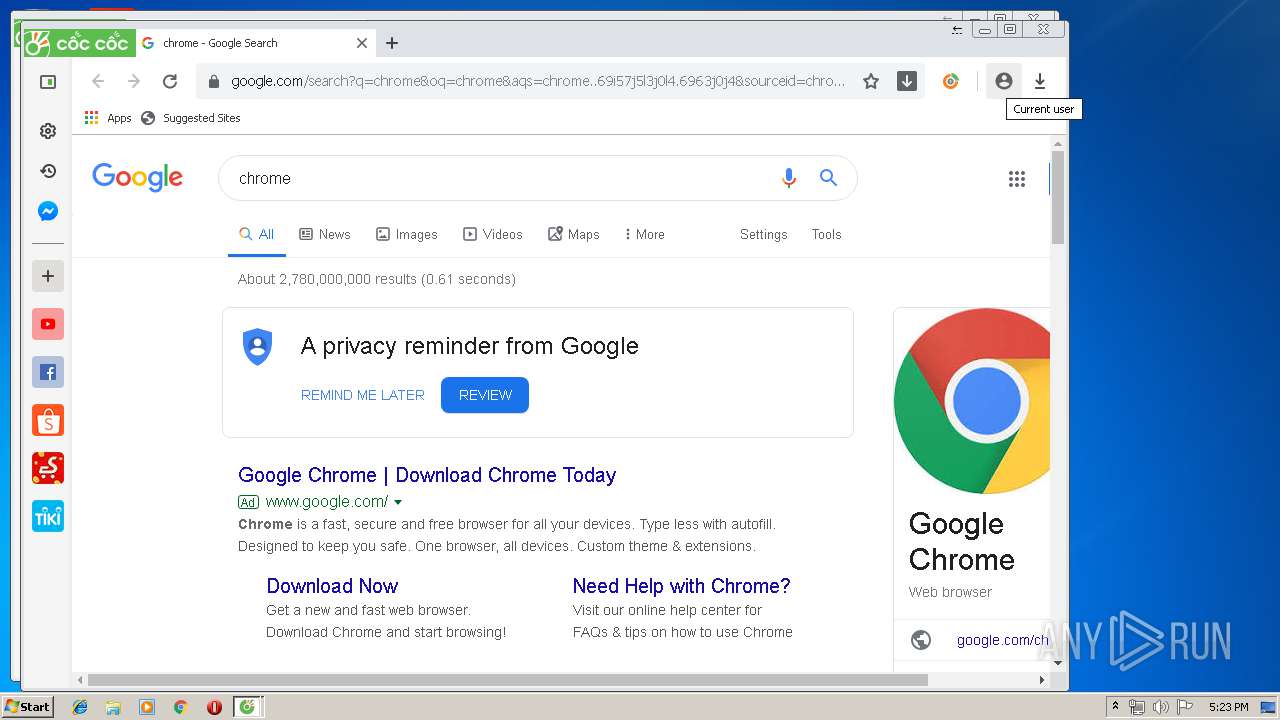Open YouTube sidebar shortcut
Screen dimensions: 1280x720
(48, 324)
